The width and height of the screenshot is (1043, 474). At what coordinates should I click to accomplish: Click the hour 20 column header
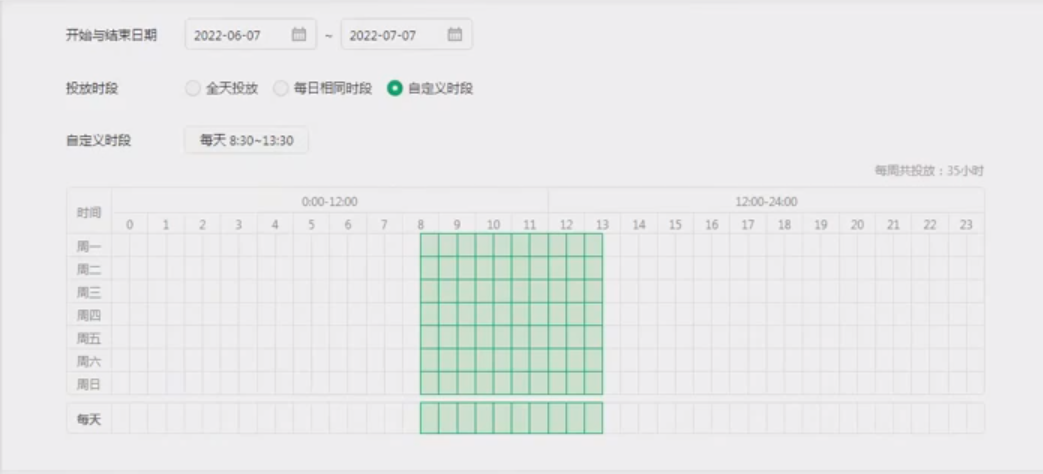tap(857, 225)
